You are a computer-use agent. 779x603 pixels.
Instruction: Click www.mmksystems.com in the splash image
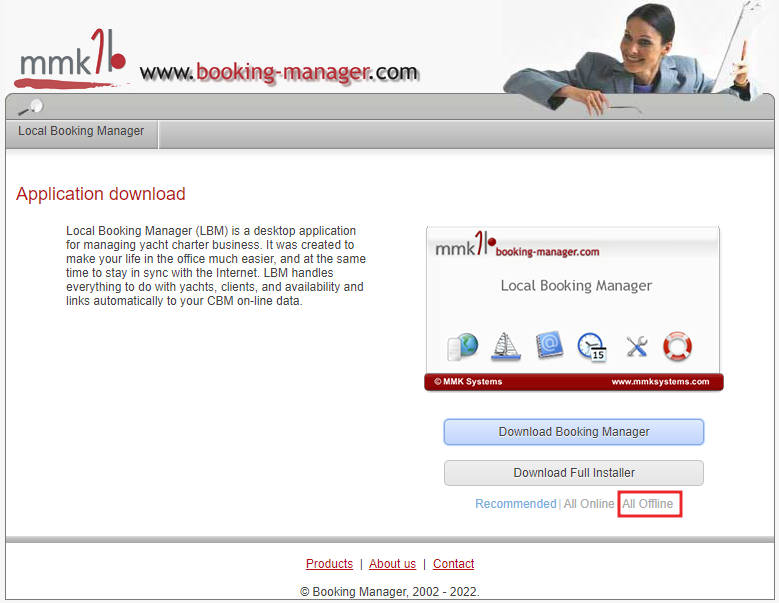[x=660, y=381]
